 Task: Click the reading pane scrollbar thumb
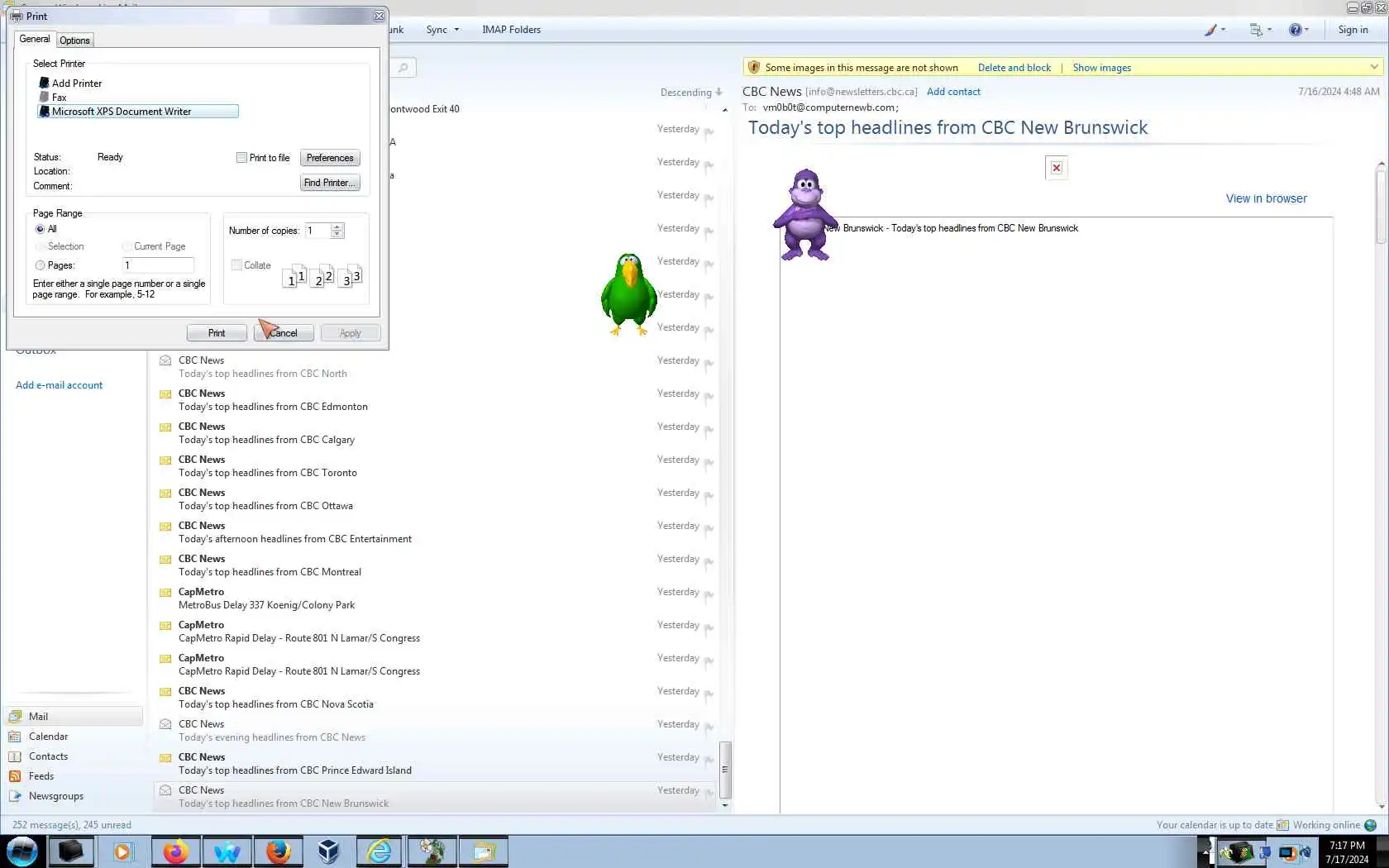coord(1381,206)
